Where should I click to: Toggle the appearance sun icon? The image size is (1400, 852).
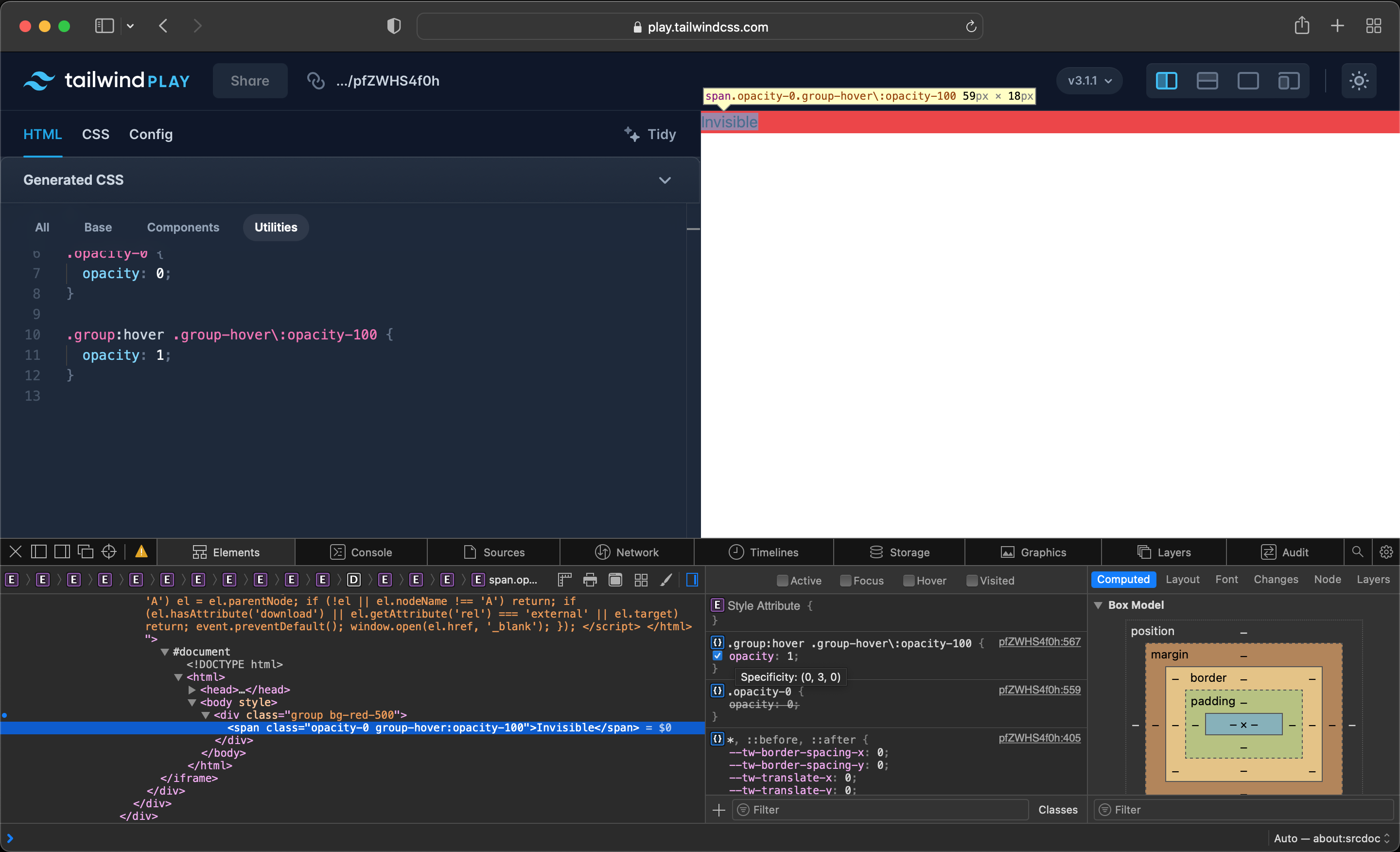coord(1359,80)
